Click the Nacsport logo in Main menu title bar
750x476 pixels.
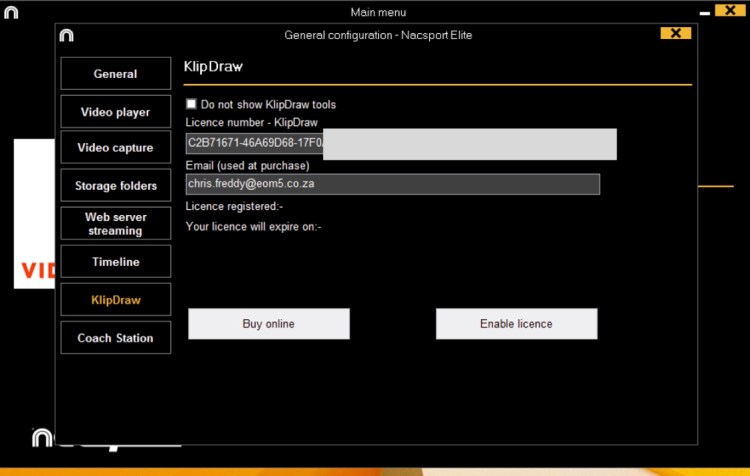(12, 12)
